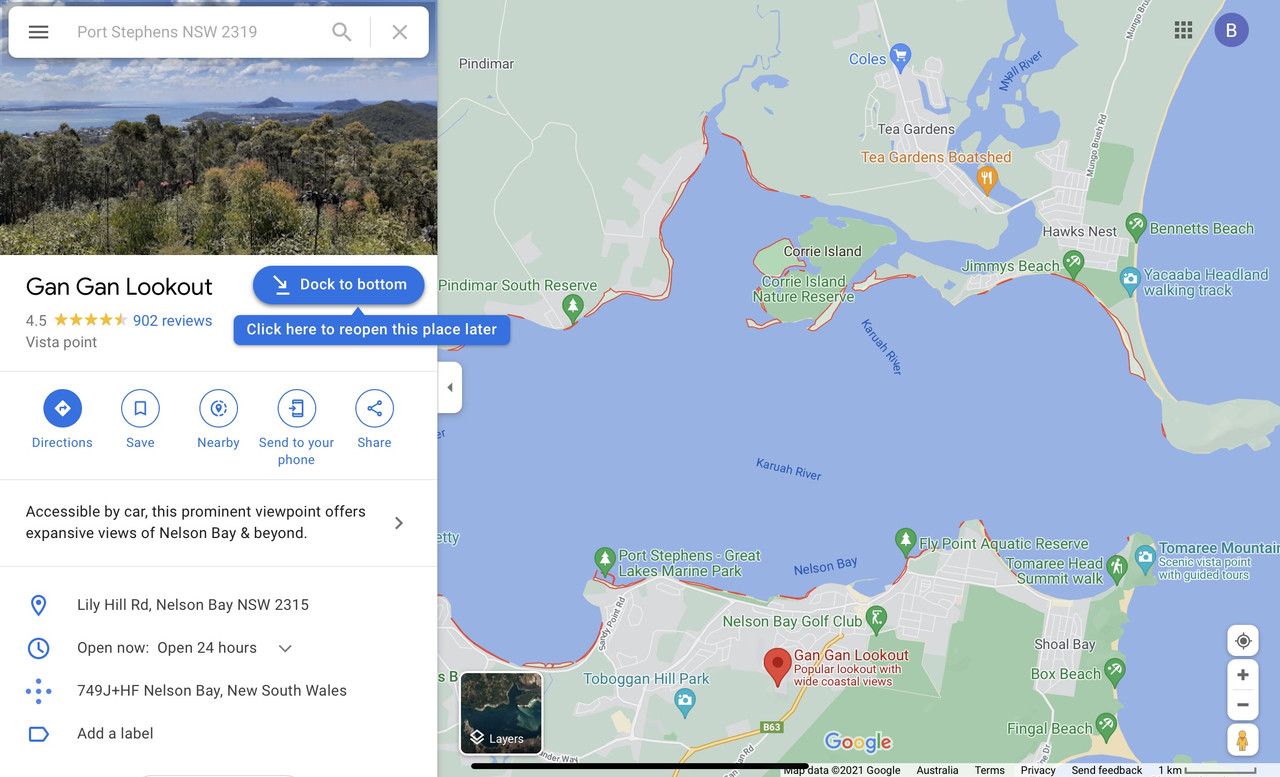Open the Terms link
Image resolution: width=1280 pixels, height=777 pixels.
point(989,770)
